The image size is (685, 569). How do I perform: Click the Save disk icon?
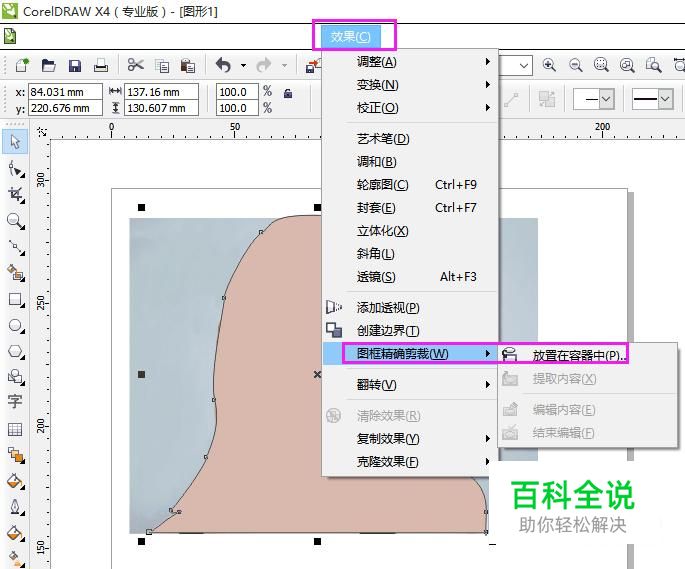point(75,66)
